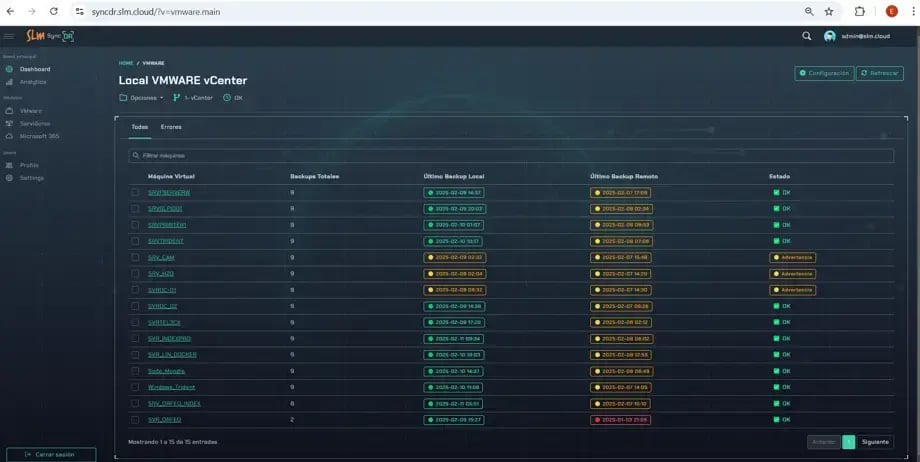Bookmark this page with the star icon
The width and height of the screenshot is (920, 462).
(x=829, y=11)
